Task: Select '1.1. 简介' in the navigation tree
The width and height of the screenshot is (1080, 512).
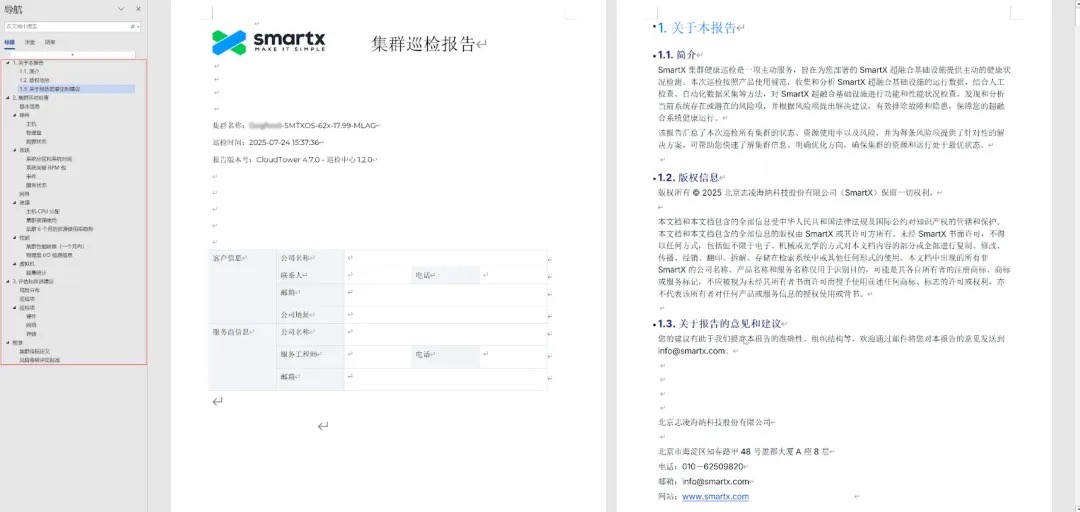Action: [x=29, y=72]
